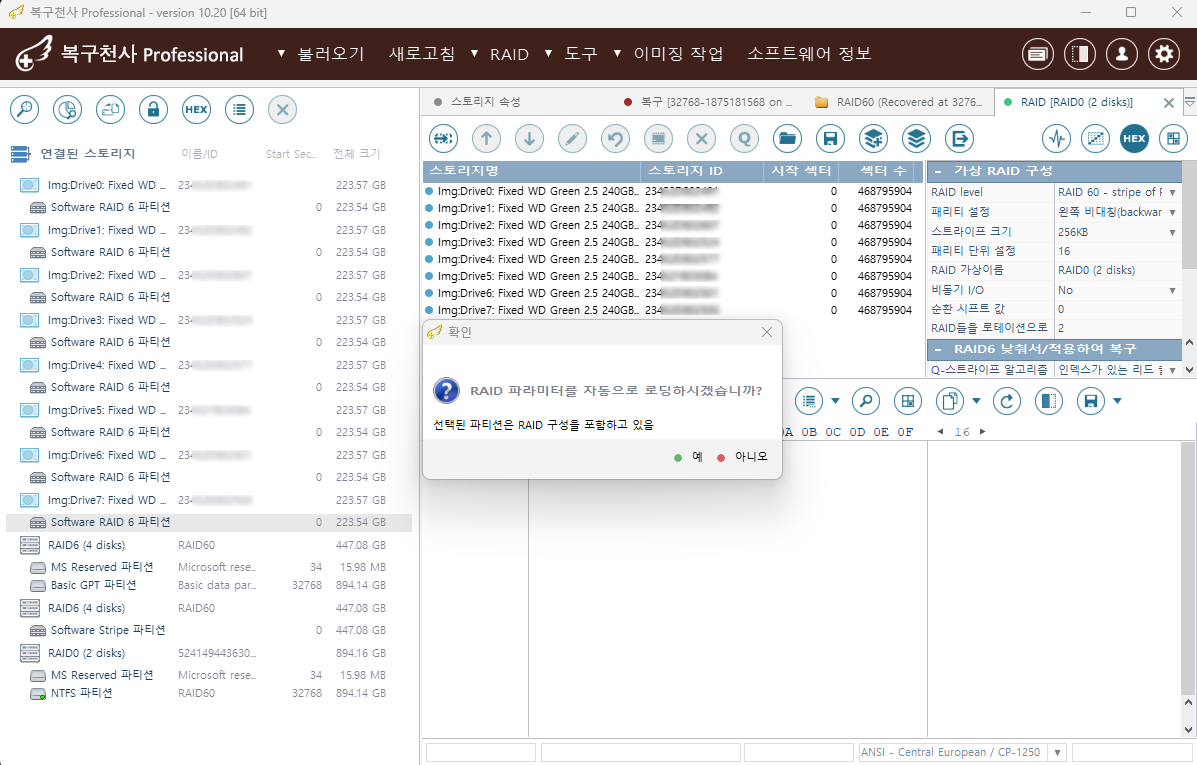Image resolution: width=1197 pixels, height=765 pixels.
Task: Open 소프트웨어 정보 menu item
Action: coord(809,54)
